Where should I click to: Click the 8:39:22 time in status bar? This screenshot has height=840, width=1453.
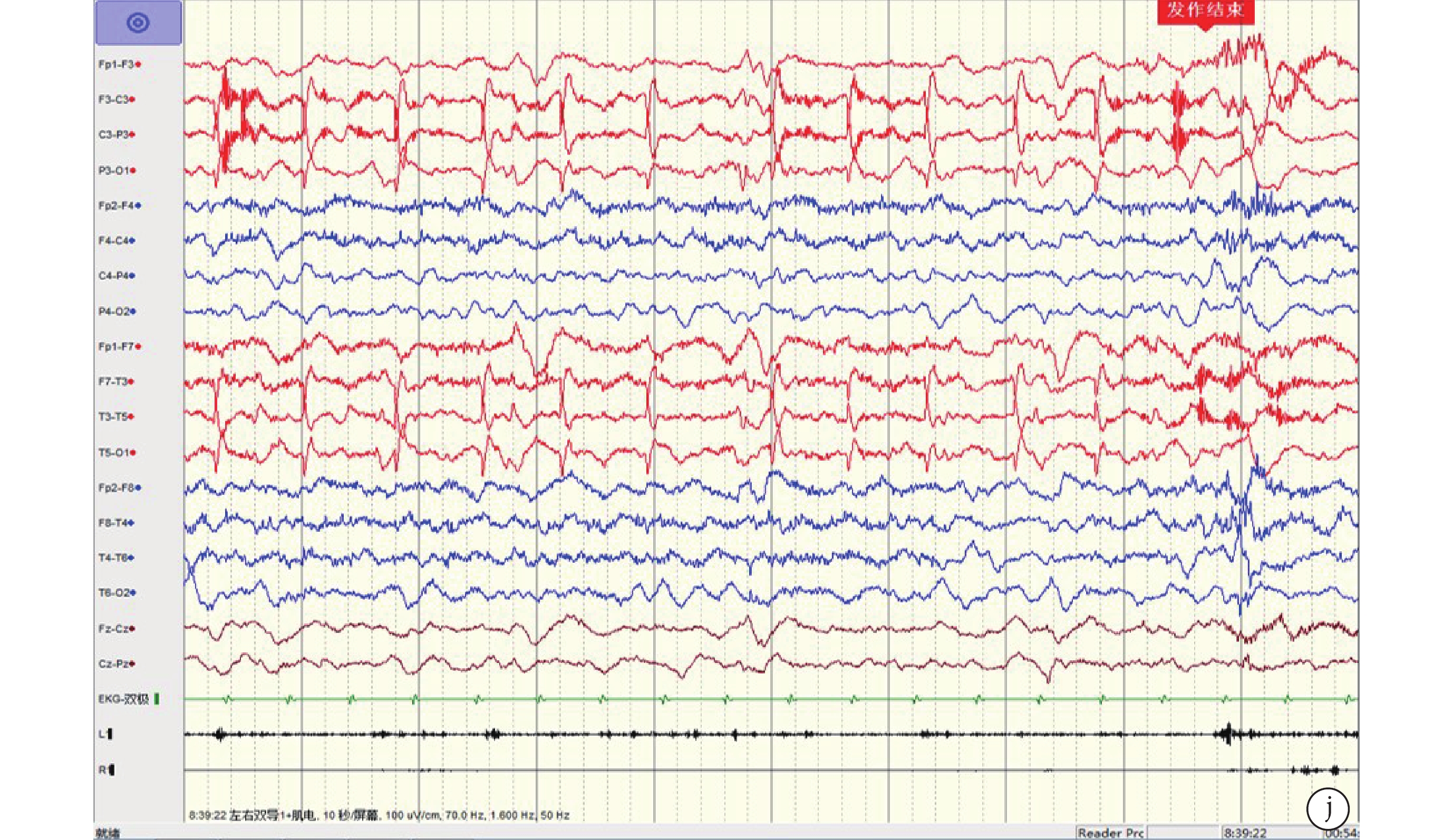(x=1245, y=833)
